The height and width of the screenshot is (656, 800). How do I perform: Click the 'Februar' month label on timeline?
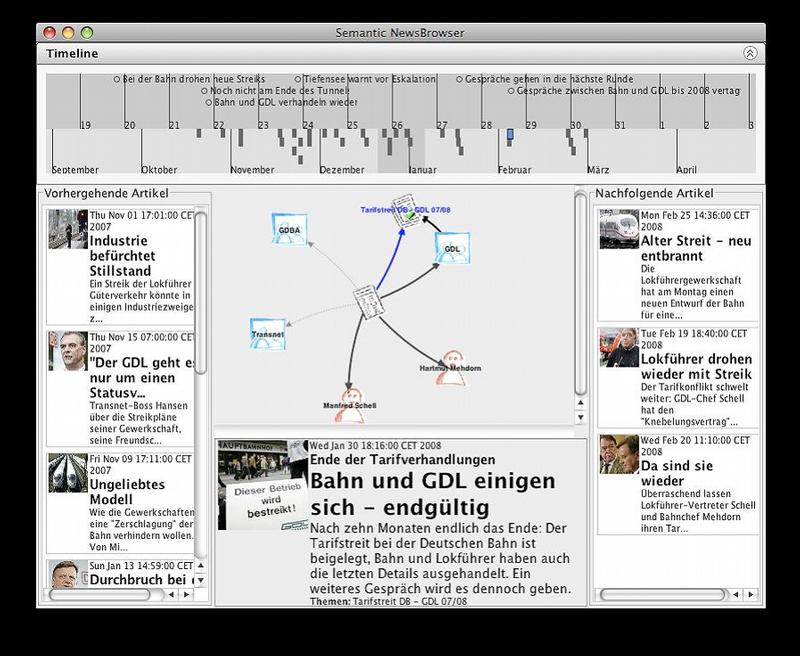pyautogui.click(x=515, y=169)
